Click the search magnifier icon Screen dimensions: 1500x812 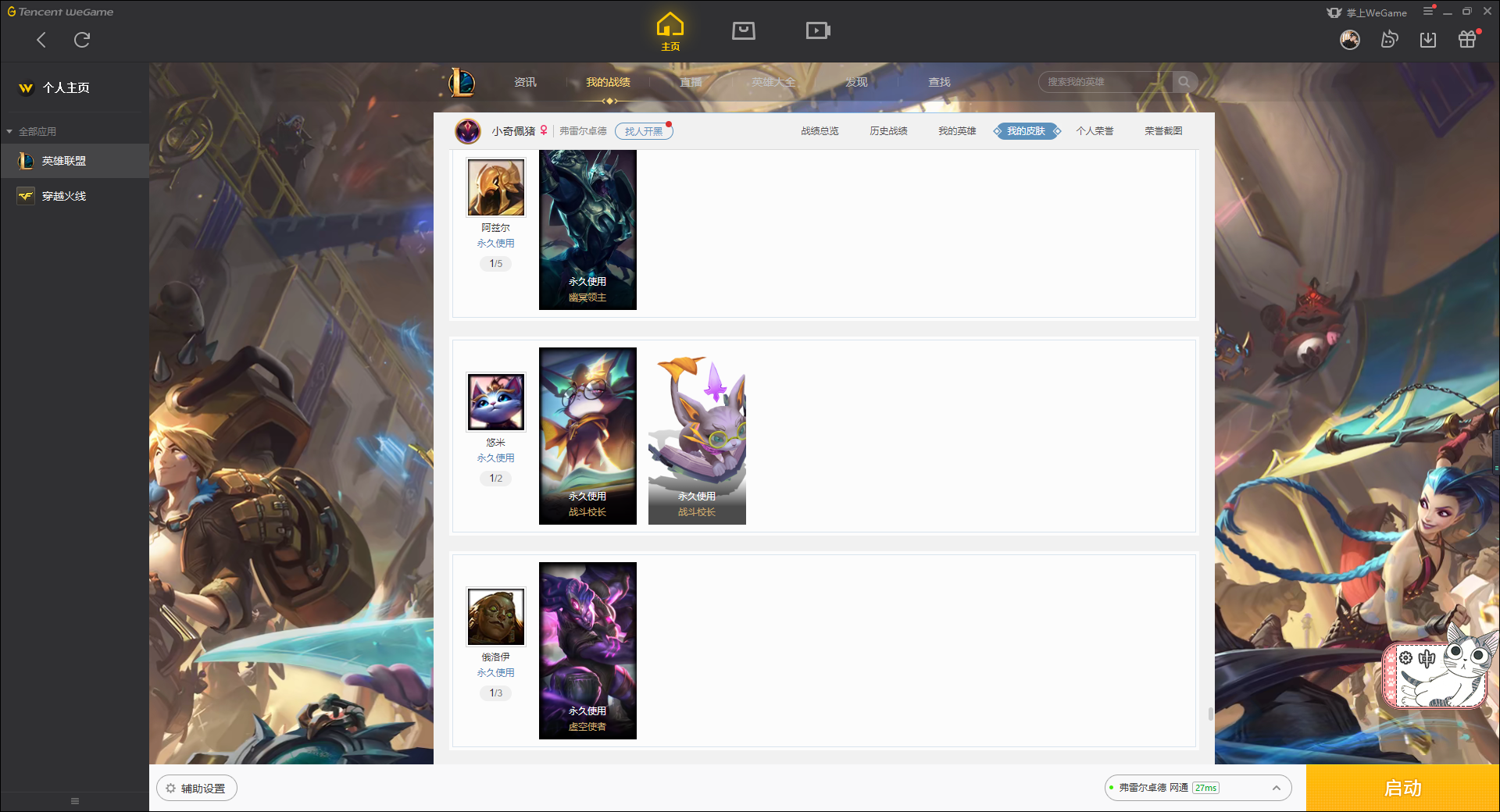click(1184, 82)
